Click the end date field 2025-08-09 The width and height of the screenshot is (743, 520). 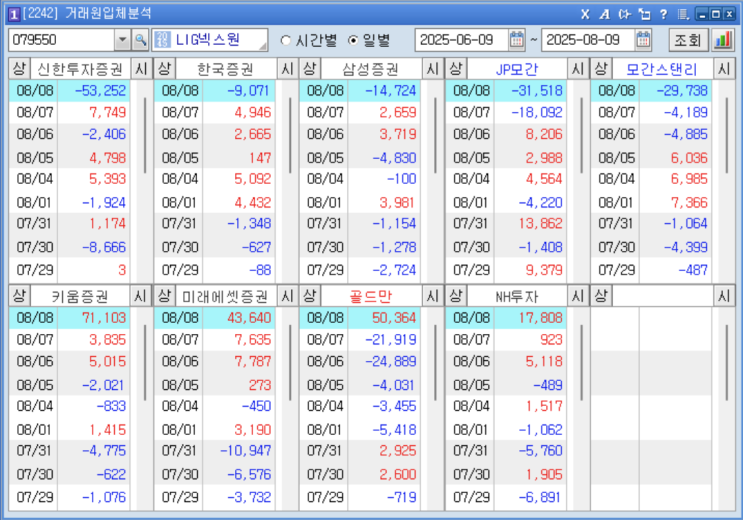pyautogui.click(x=588, y=40)
